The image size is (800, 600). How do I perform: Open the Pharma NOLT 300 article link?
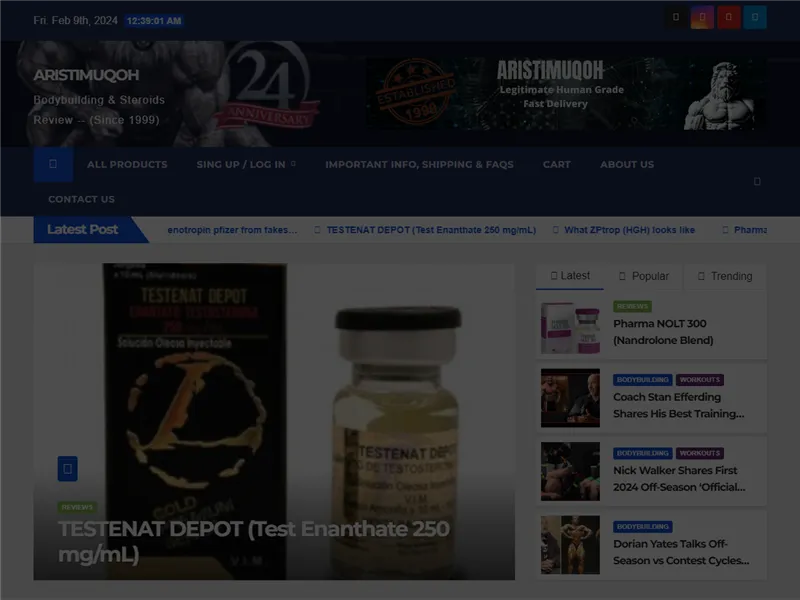click(664, 332)
